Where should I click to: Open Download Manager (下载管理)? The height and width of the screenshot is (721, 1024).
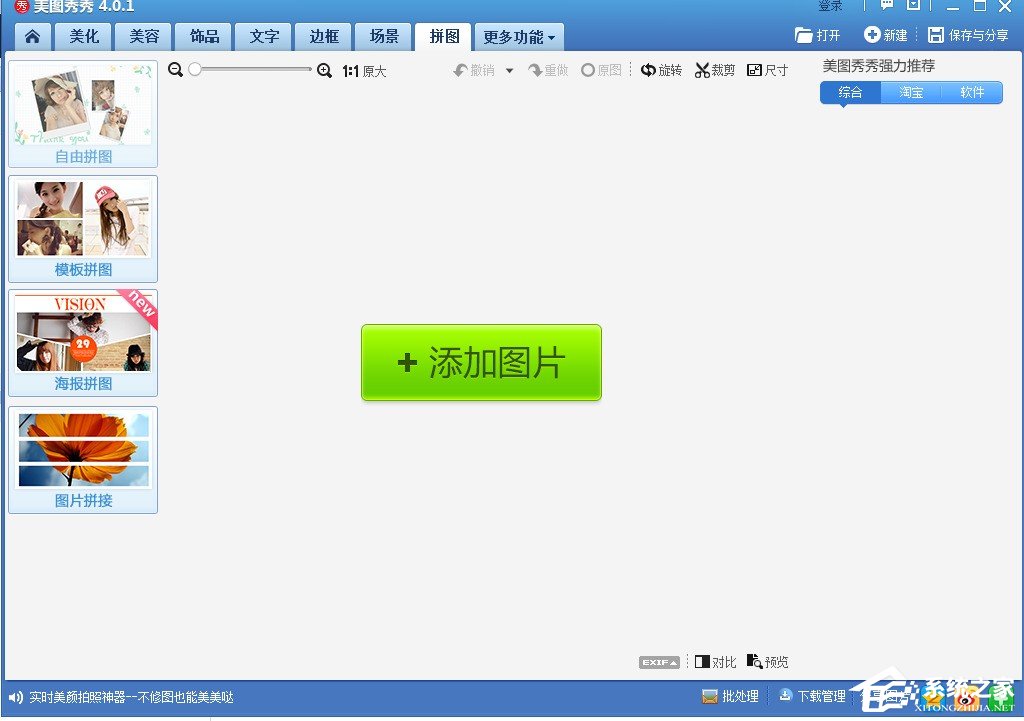point(813,697)
